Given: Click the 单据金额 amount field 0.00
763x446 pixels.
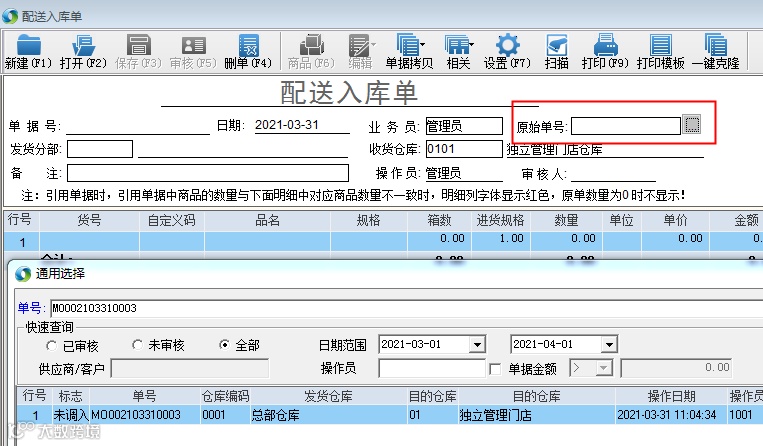Looking at the screenshot, I should click(676, 368).
